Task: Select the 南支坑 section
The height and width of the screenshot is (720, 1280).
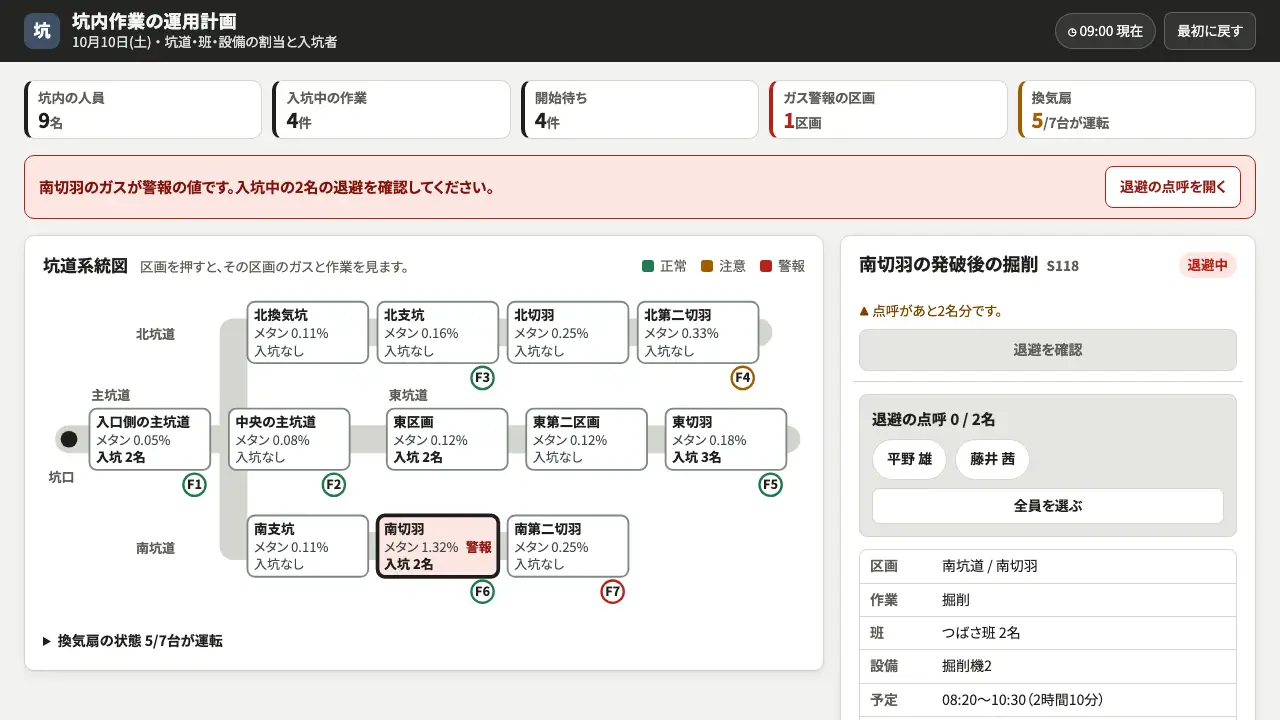Action: point(308,546)
